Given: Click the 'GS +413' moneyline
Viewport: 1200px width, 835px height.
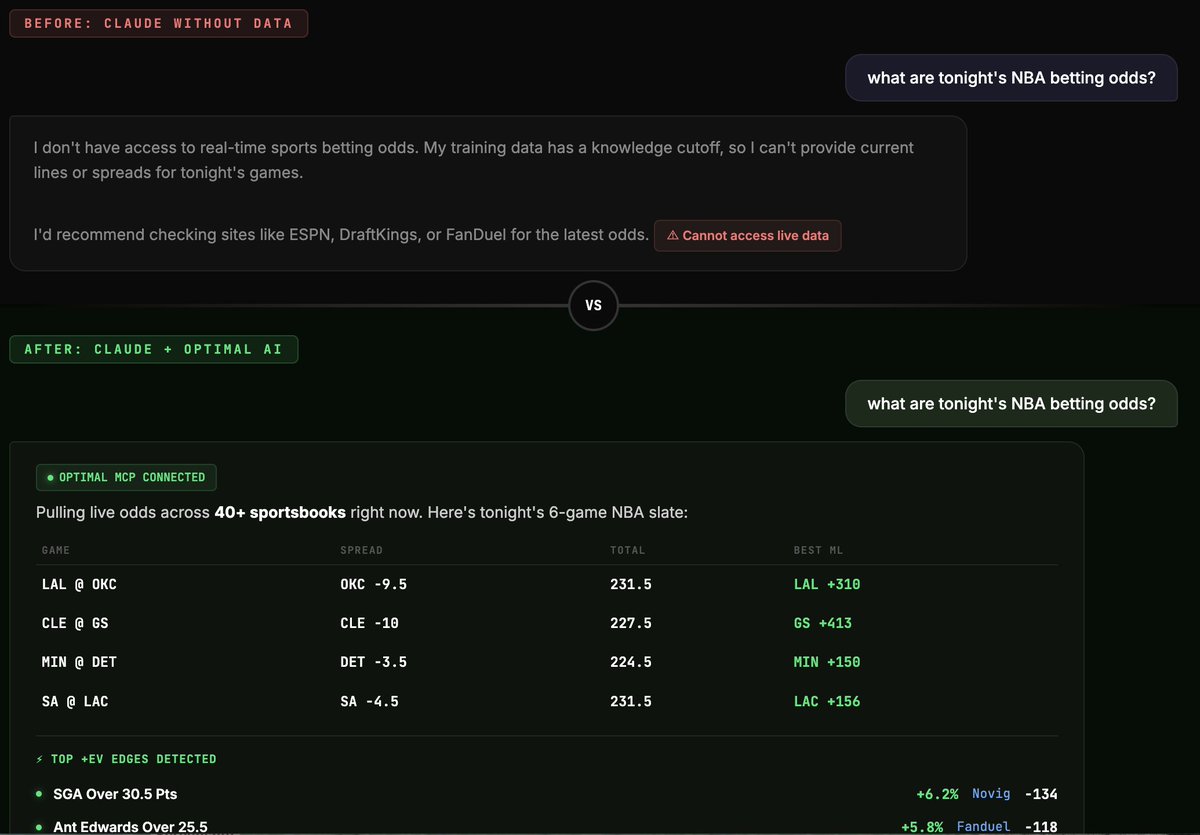Looking at the screenshot, I should click(x=823, y=623).
